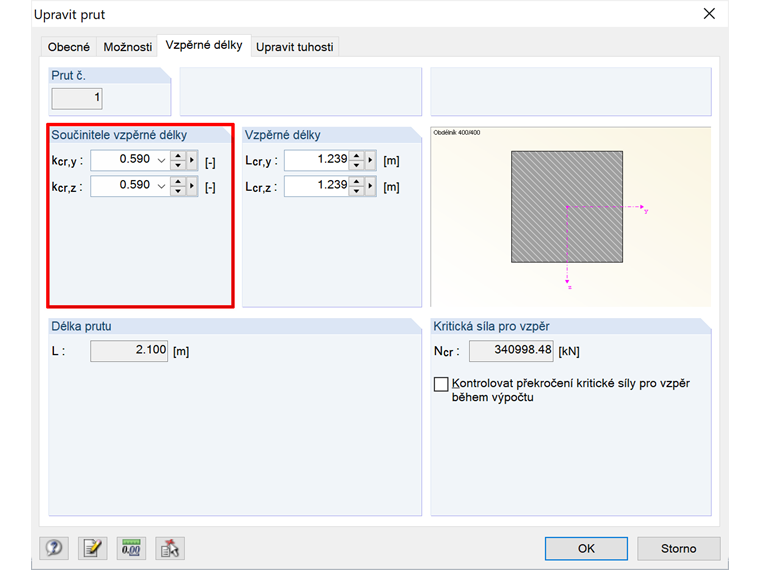Open the Upravit tuhosti tab
The height and width of the screenshot is (570, 760).
point(295,47)
